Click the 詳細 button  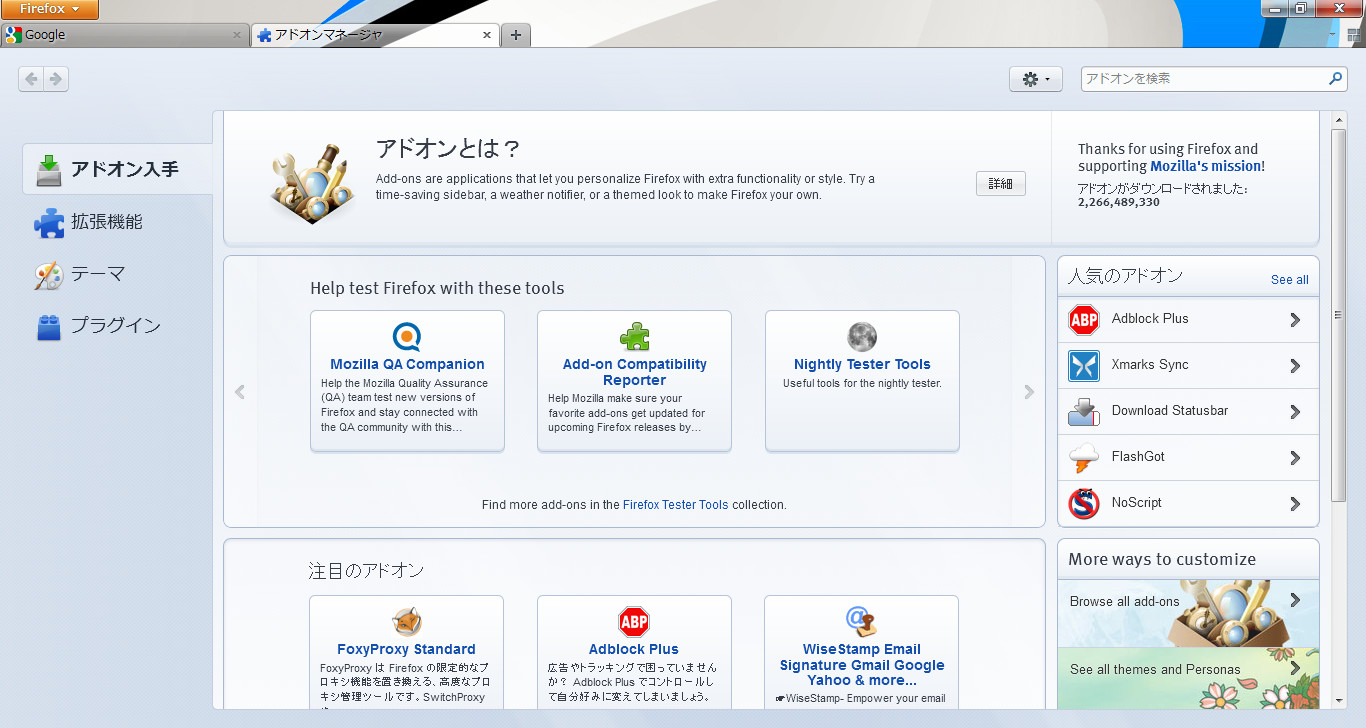(1001, 184)
